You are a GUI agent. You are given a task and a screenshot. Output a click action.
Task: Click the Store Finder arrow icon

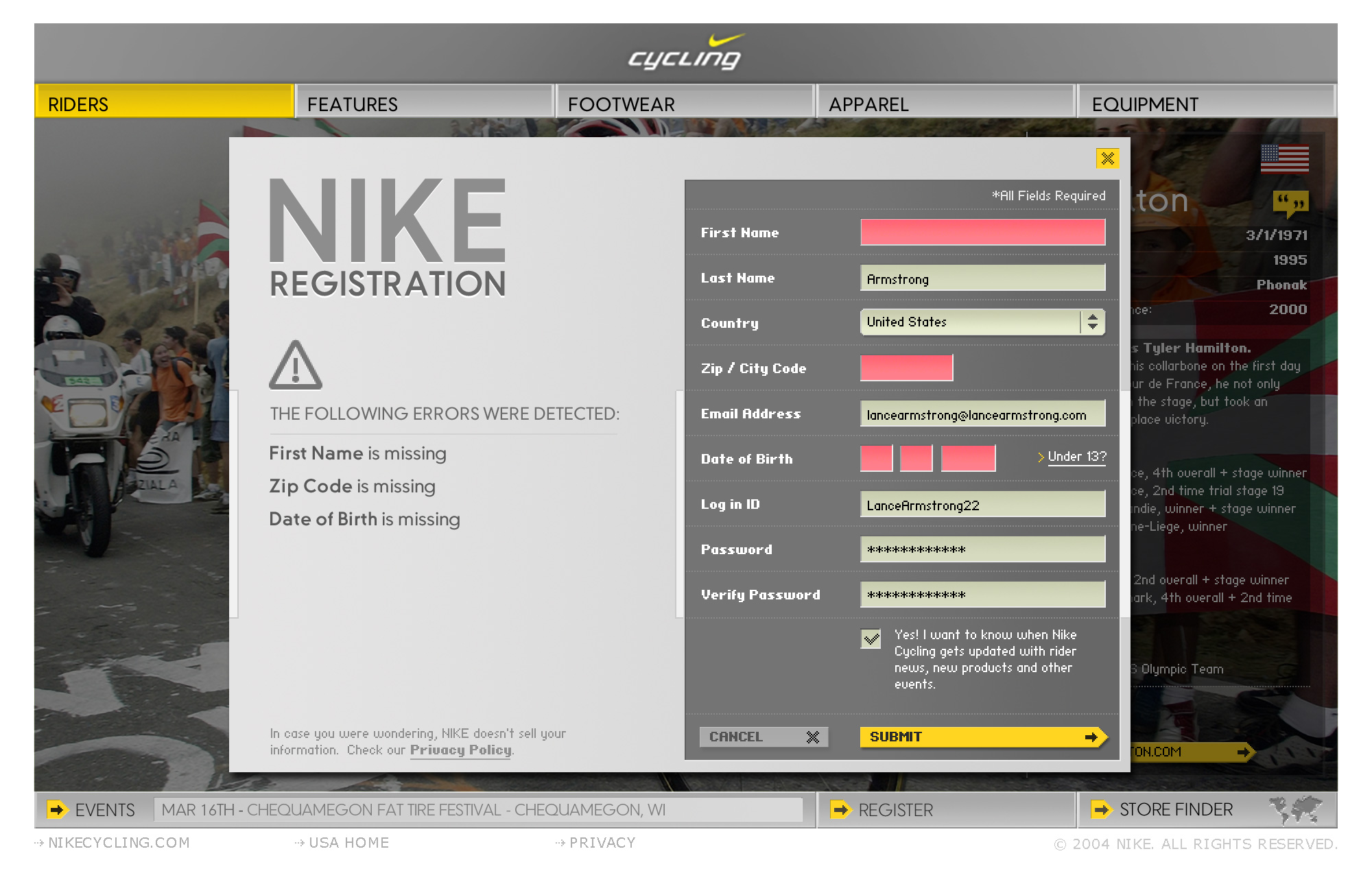coord(1100,810)
